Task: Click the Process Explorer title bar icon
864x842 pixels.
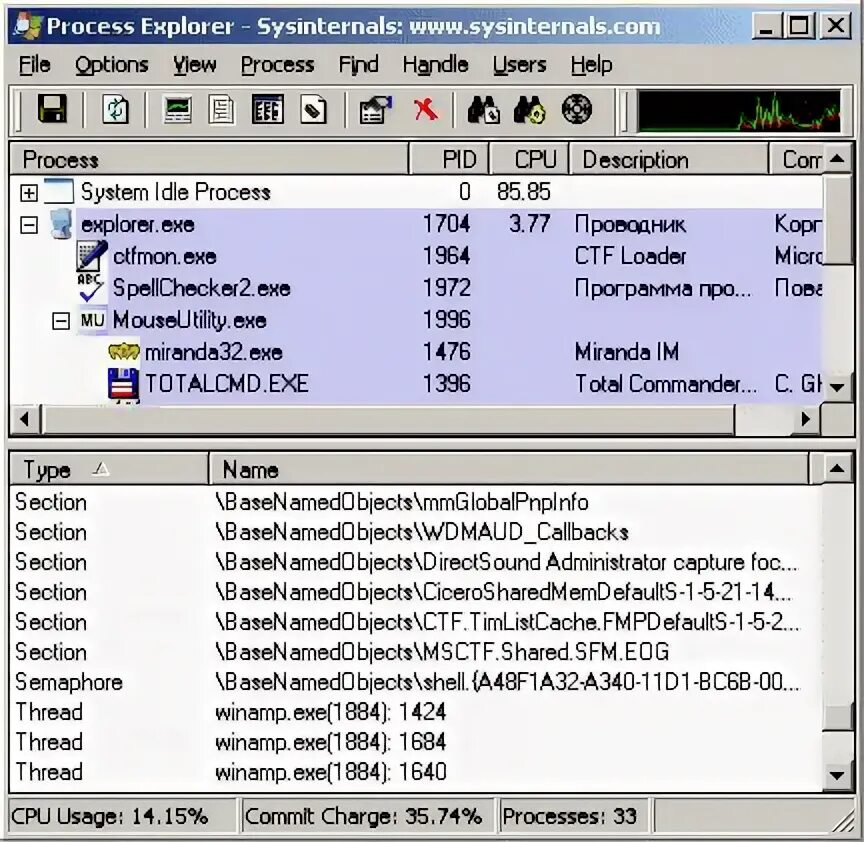Action: pyautogui.click(x=28, y=26)
